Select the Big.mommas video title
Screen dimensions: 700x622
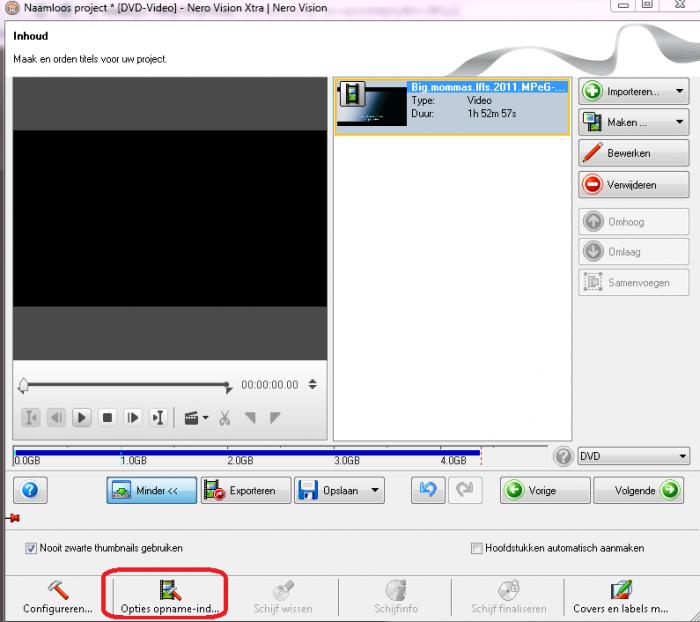[452, 107]
